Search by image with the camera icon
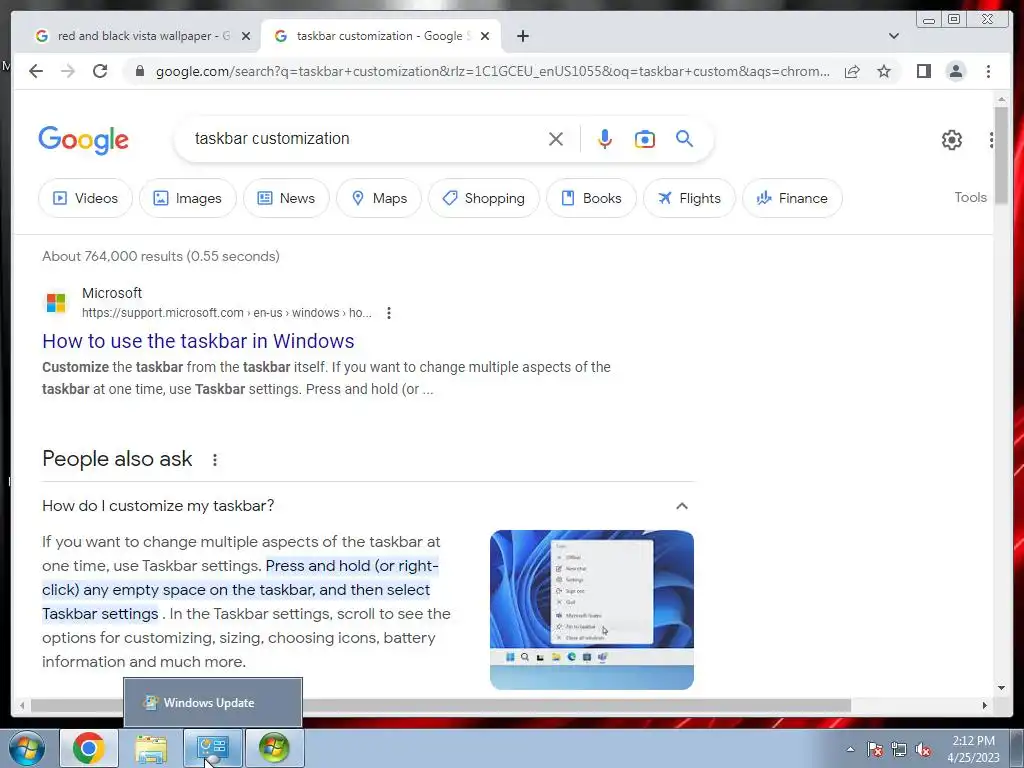The height and width of the screenshot is (768, 1024). pyautogui.click(x=645, y=139)
